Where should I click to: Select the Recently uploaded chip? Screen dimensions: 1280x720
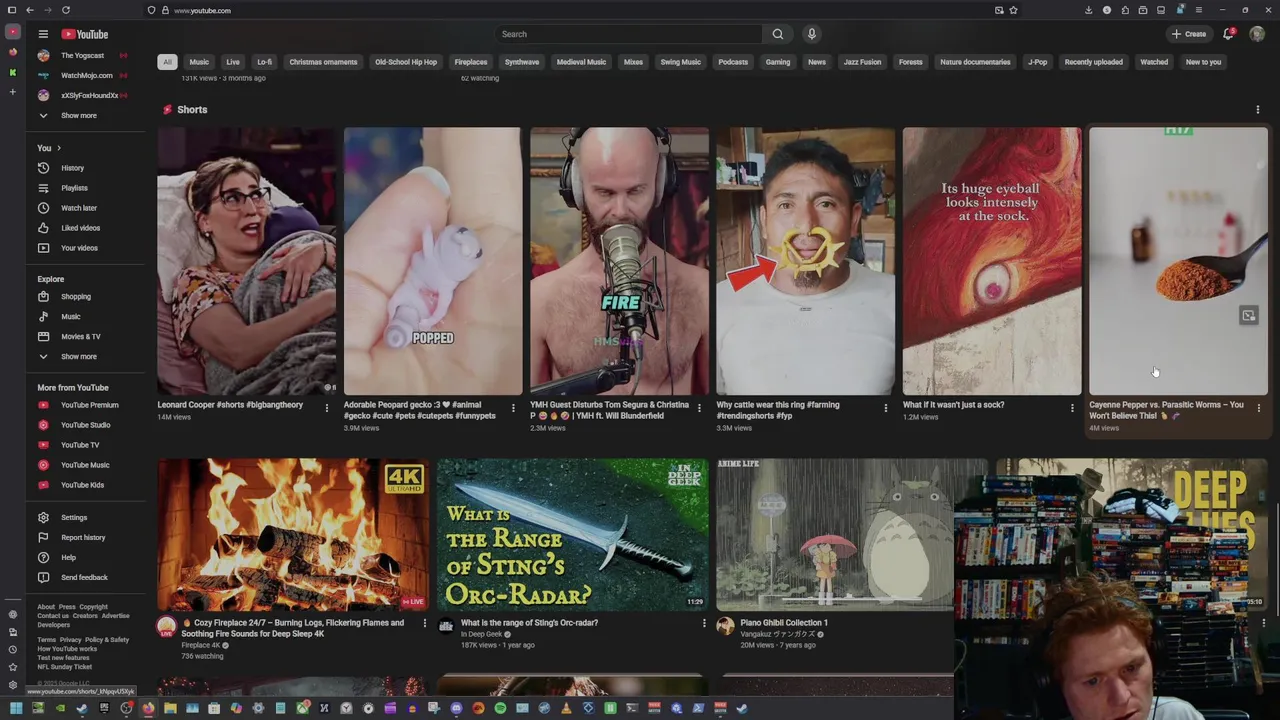[1093, 62]
